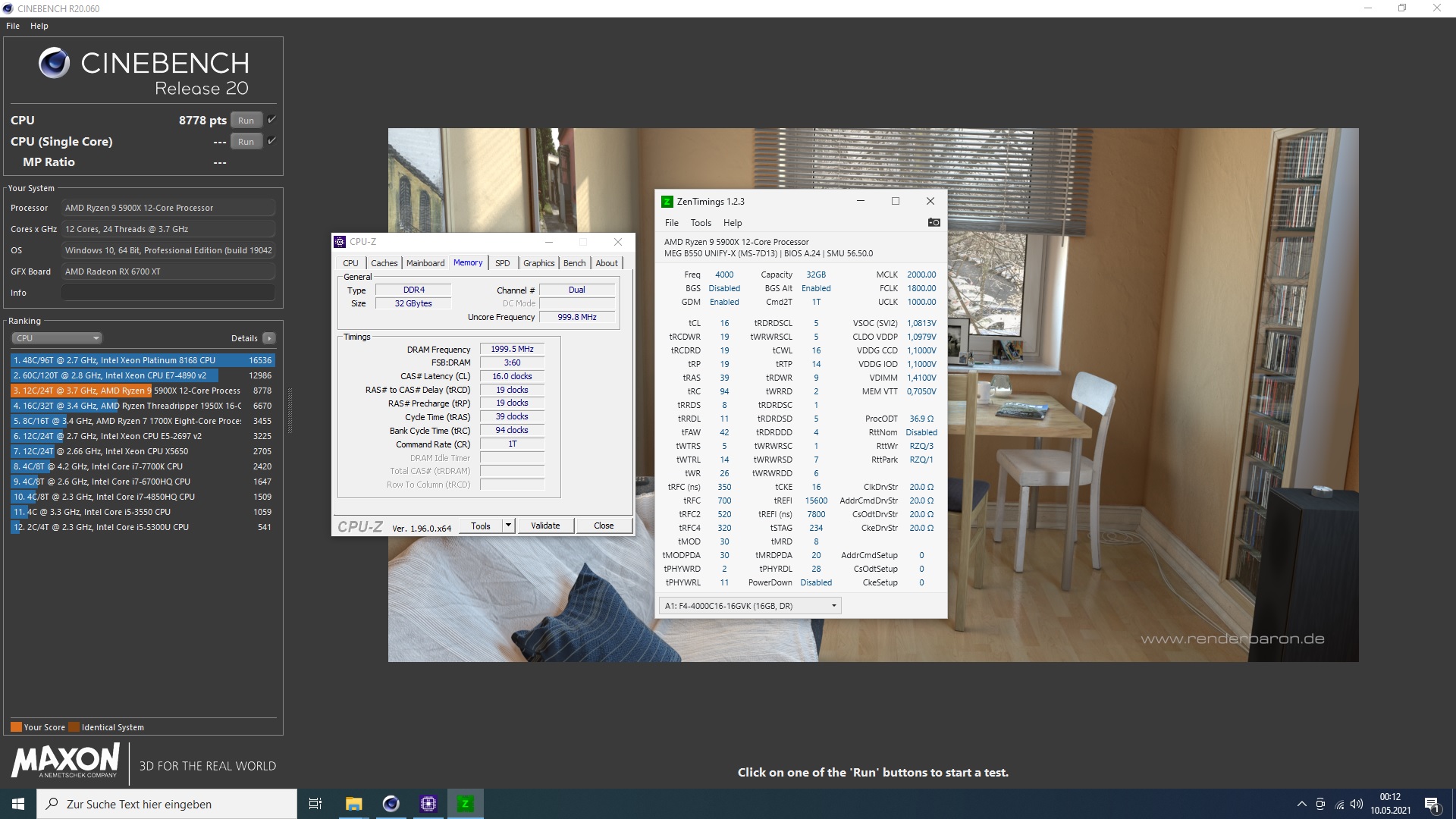
Task: Open File Explorer from taskbar
Action: 353,804
